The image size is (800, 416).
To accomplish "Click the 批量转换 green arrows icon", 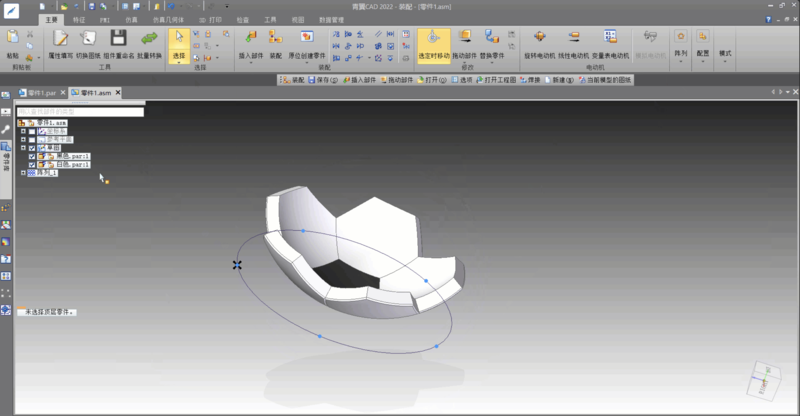I will 150,39.
